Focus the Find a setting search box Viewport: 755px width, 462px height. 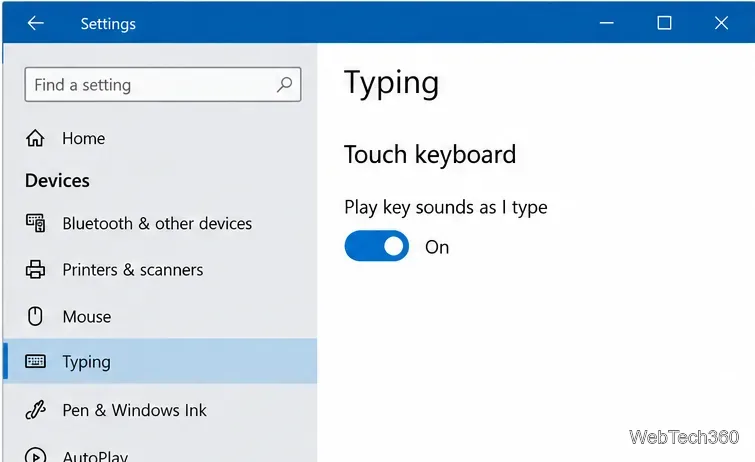tap(163, 84)
